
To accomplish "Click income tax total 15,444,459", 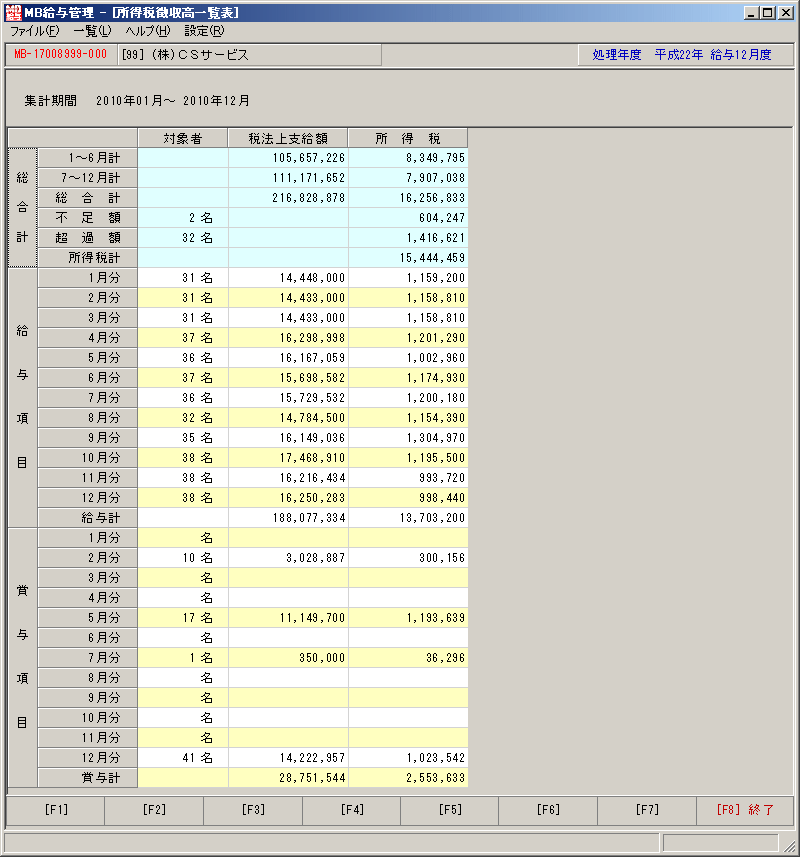I will click(408, 258).
